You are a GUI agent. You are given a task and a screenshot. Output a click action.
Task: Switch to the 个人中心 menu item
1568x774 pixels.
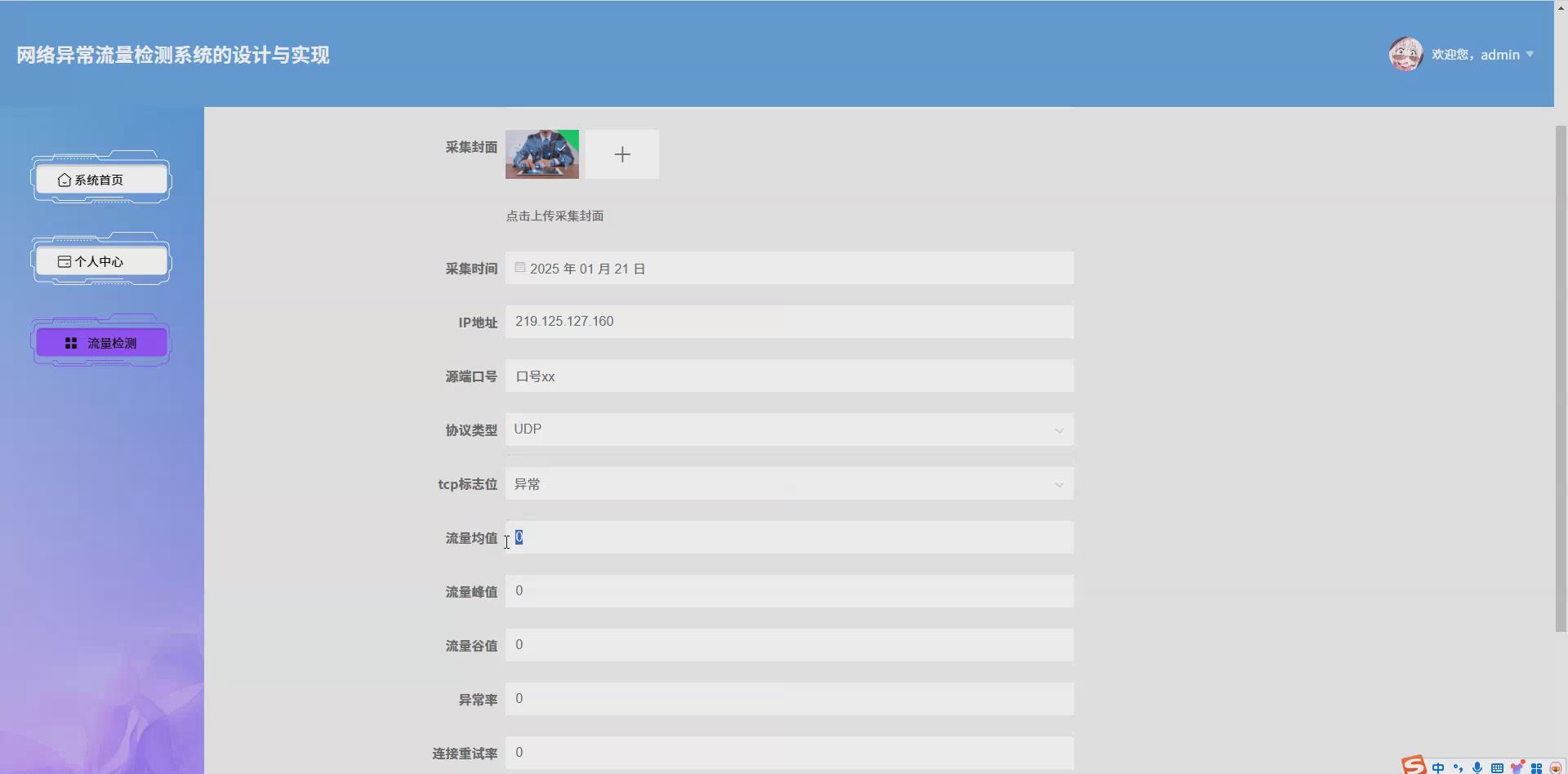pyautogui.click(x=100, y=261)
